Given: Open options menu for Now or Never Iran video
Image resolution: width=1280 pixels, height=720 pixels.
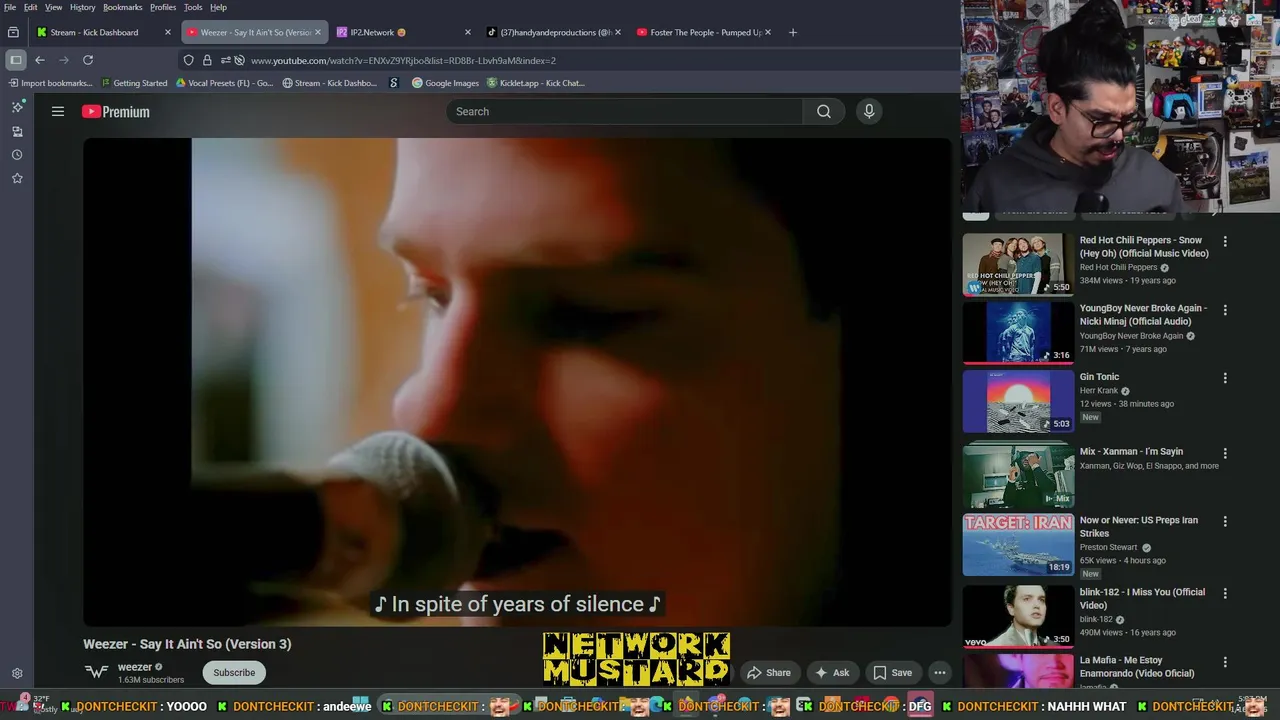Looking at the screenshot, I should point(1225,521).
